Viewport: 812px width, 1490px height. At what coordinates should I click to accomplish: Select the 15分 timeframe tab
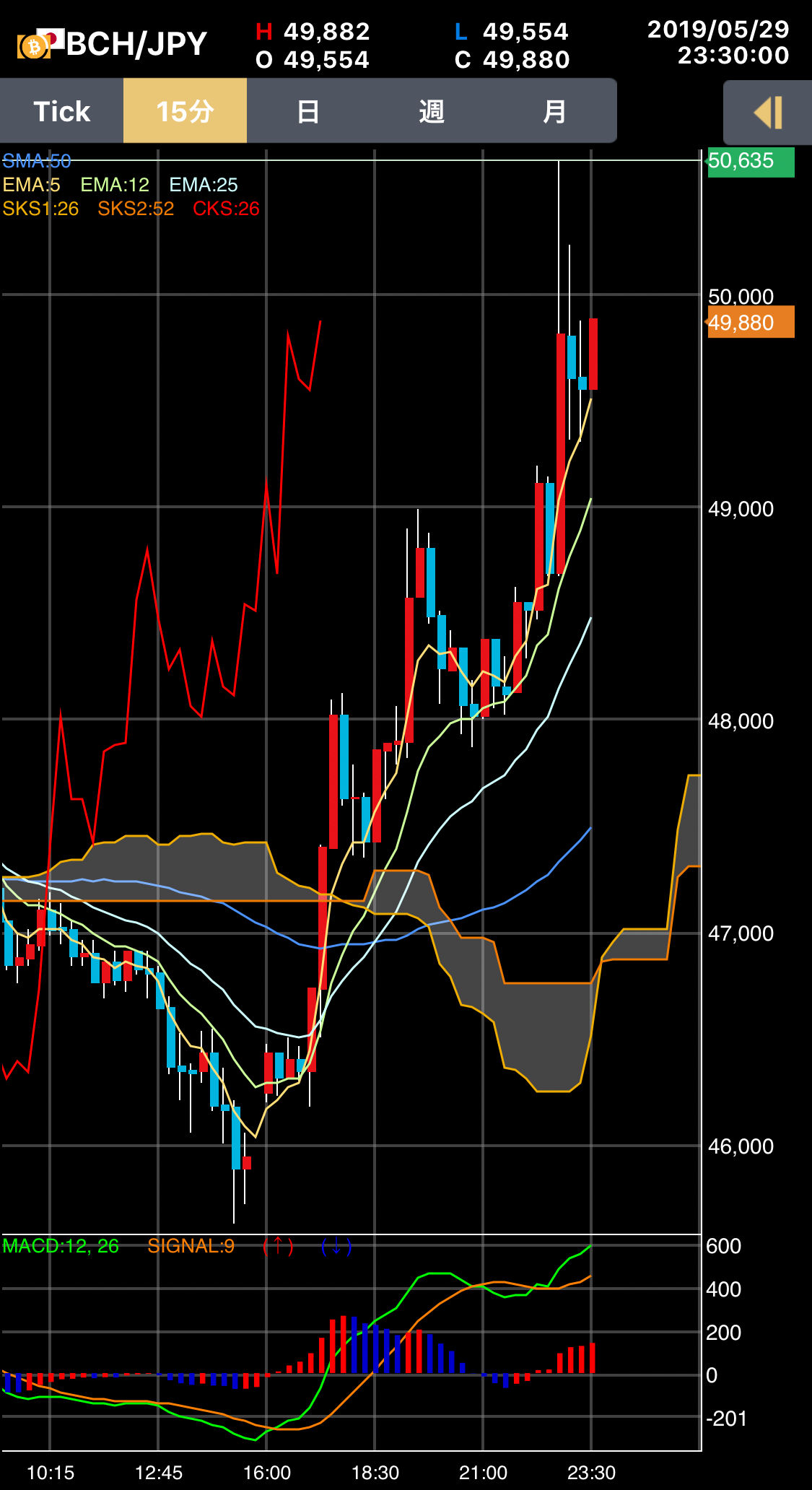(x=185, y=111)
